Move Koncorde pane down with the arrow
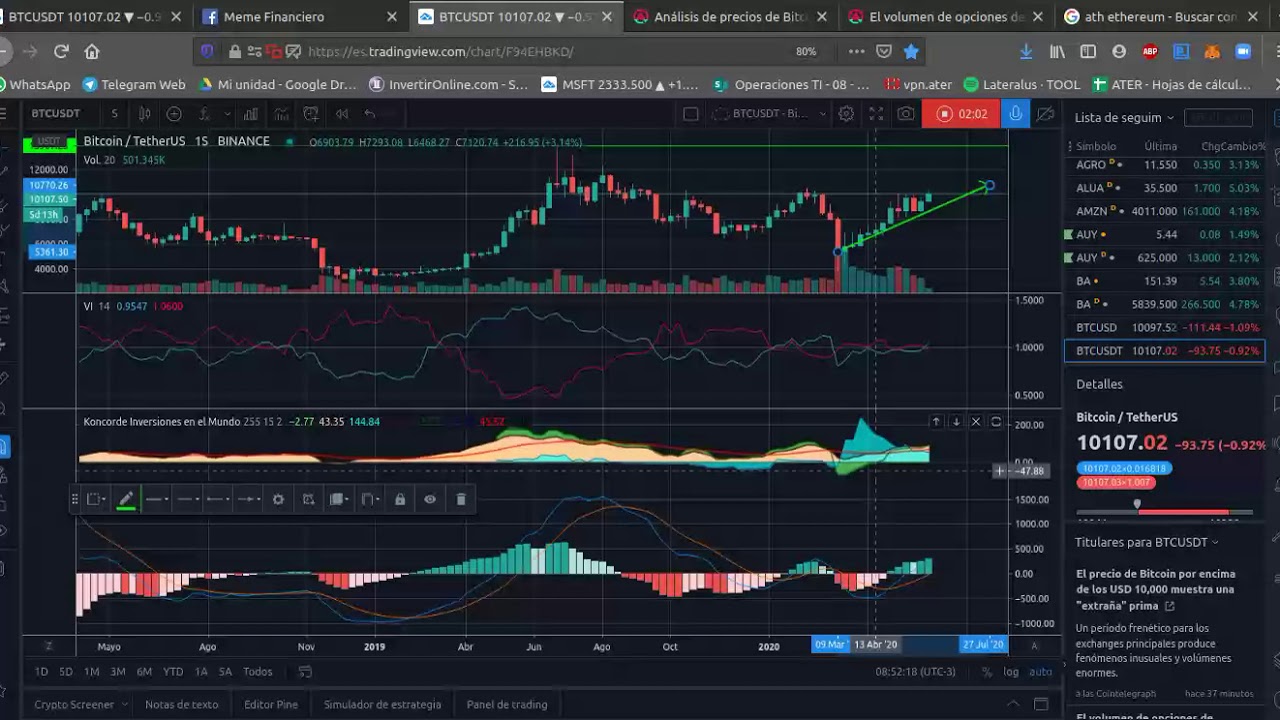 tap(956, 422)
